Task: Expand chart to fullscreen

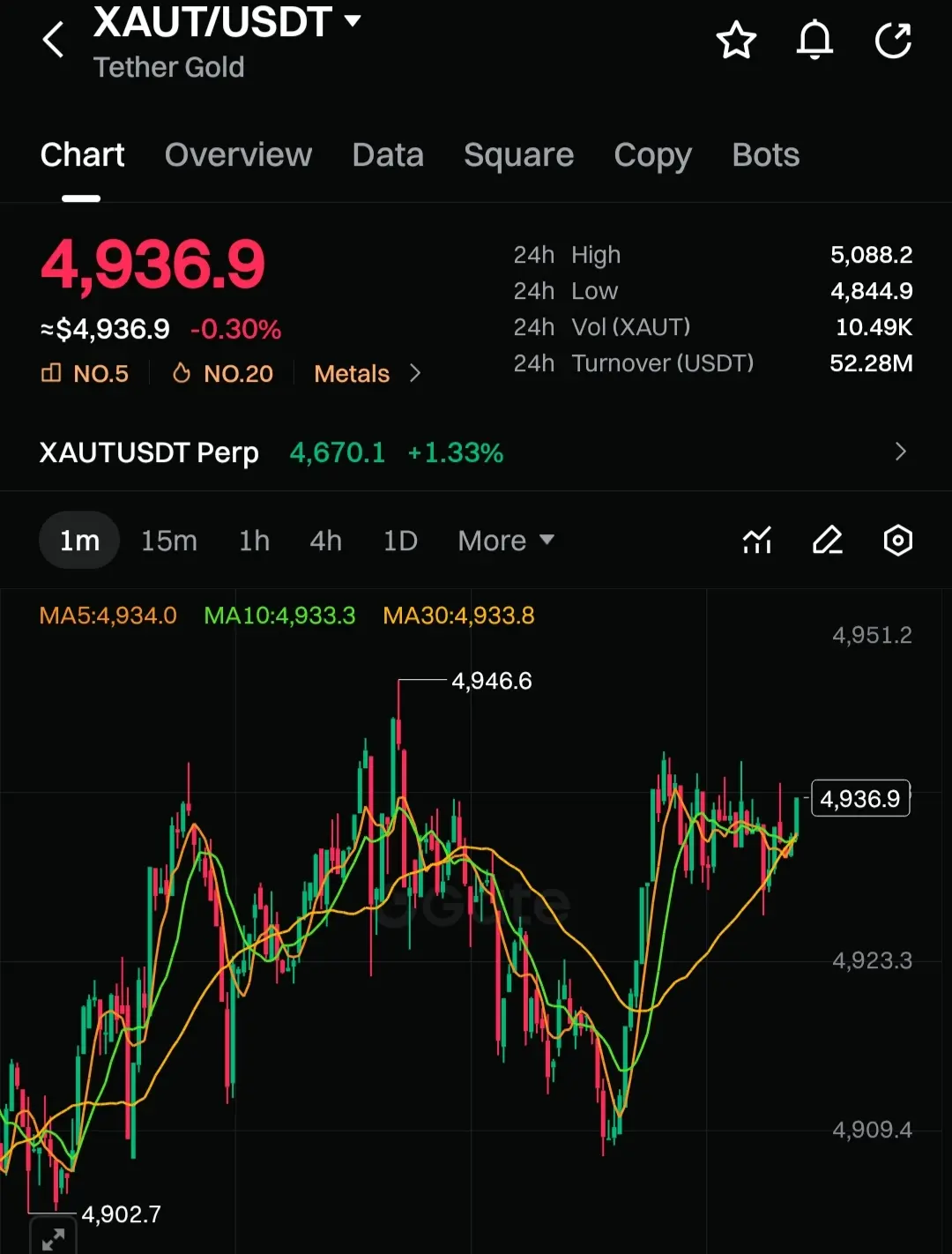Action: click(x=53, y=1238)
